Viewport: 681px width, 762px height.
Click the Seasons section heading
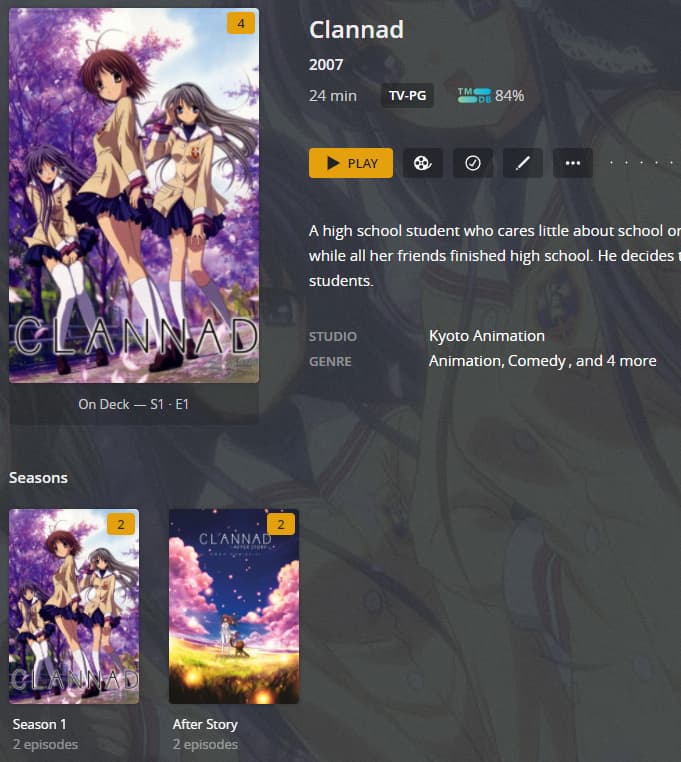(38, 478)
